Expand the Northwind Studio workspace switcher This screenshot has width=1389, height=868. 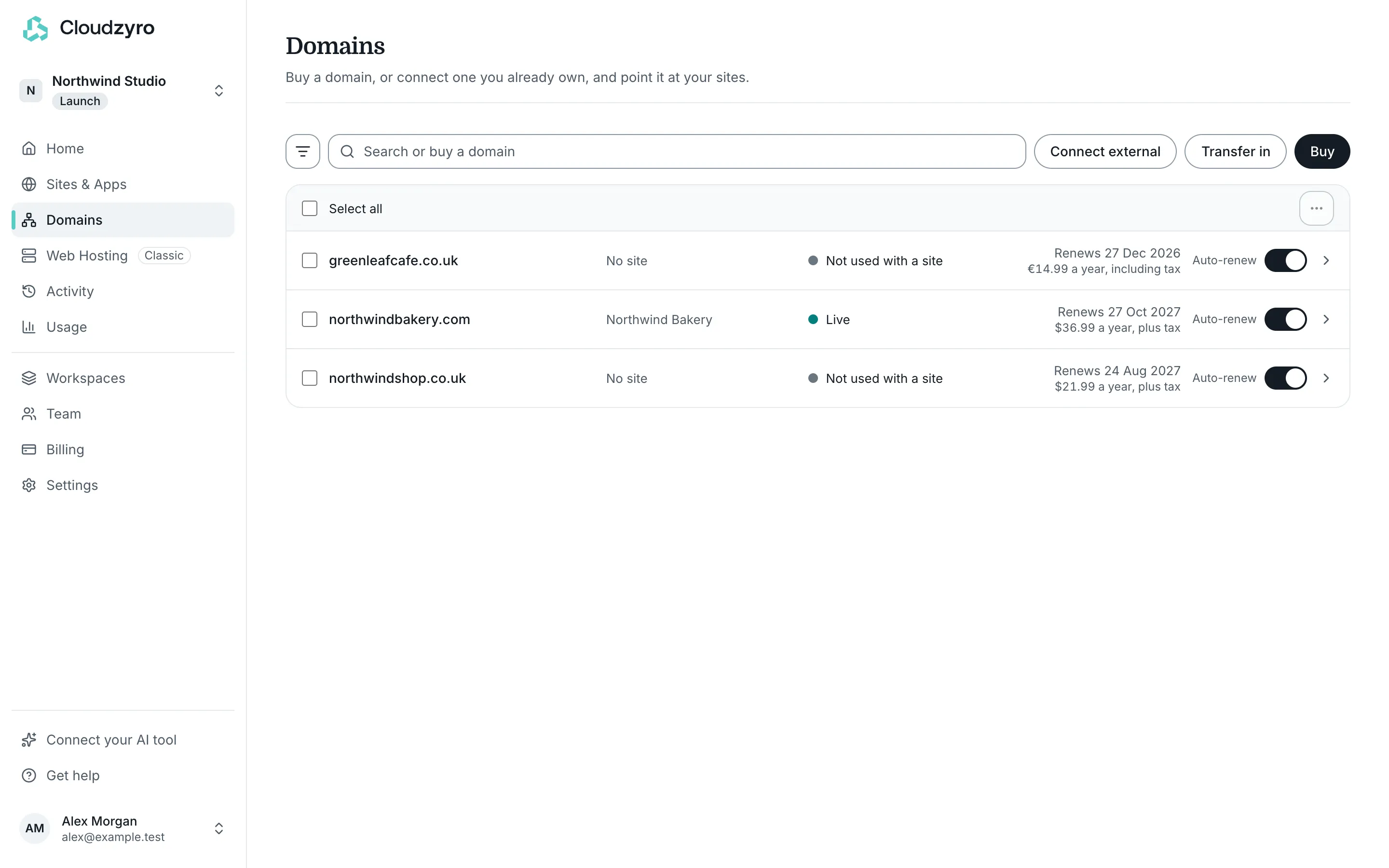218,91
